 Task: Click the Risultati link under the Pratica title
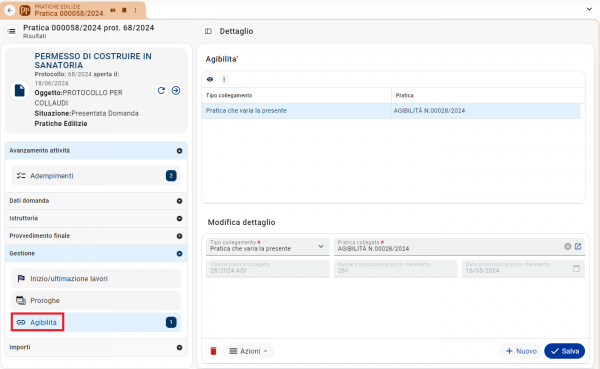point(34,36)
